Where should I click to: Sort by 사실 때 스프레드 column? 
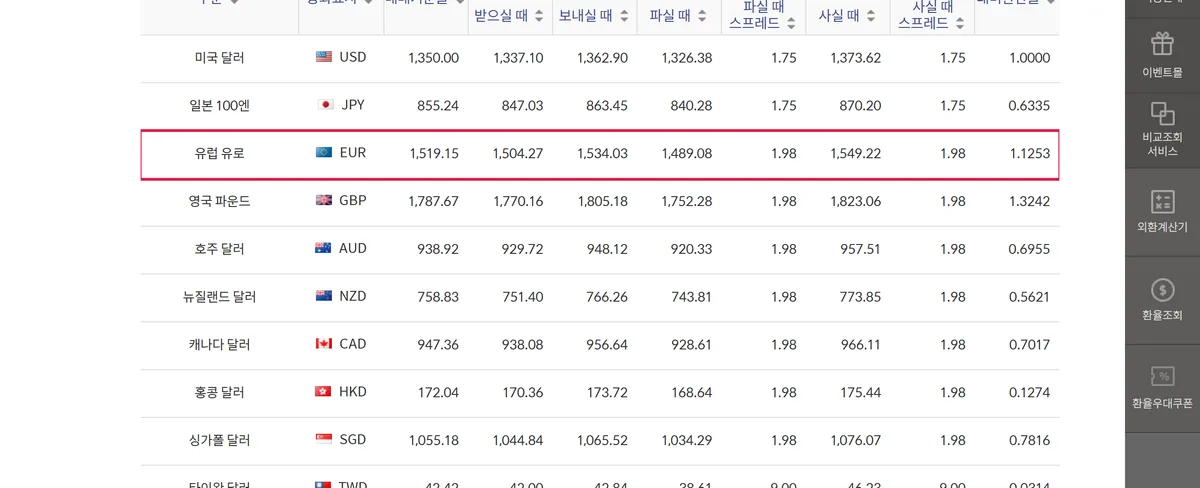[x=960, y=22]
